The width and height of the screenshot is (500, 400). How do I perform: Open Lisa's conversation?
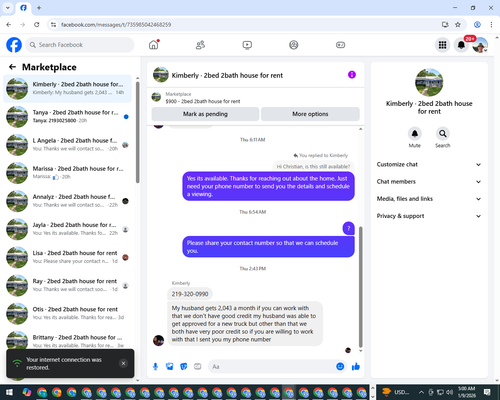(x=67, y=257)
